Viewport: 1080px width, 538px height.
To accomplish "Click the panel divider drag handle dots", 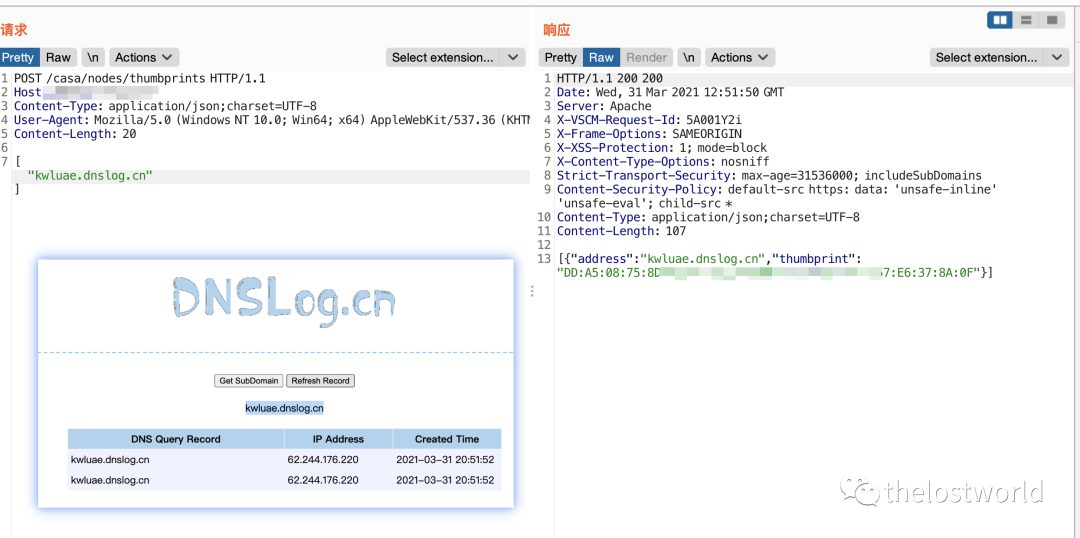I will pyautogui.click(x=532, y=291).
